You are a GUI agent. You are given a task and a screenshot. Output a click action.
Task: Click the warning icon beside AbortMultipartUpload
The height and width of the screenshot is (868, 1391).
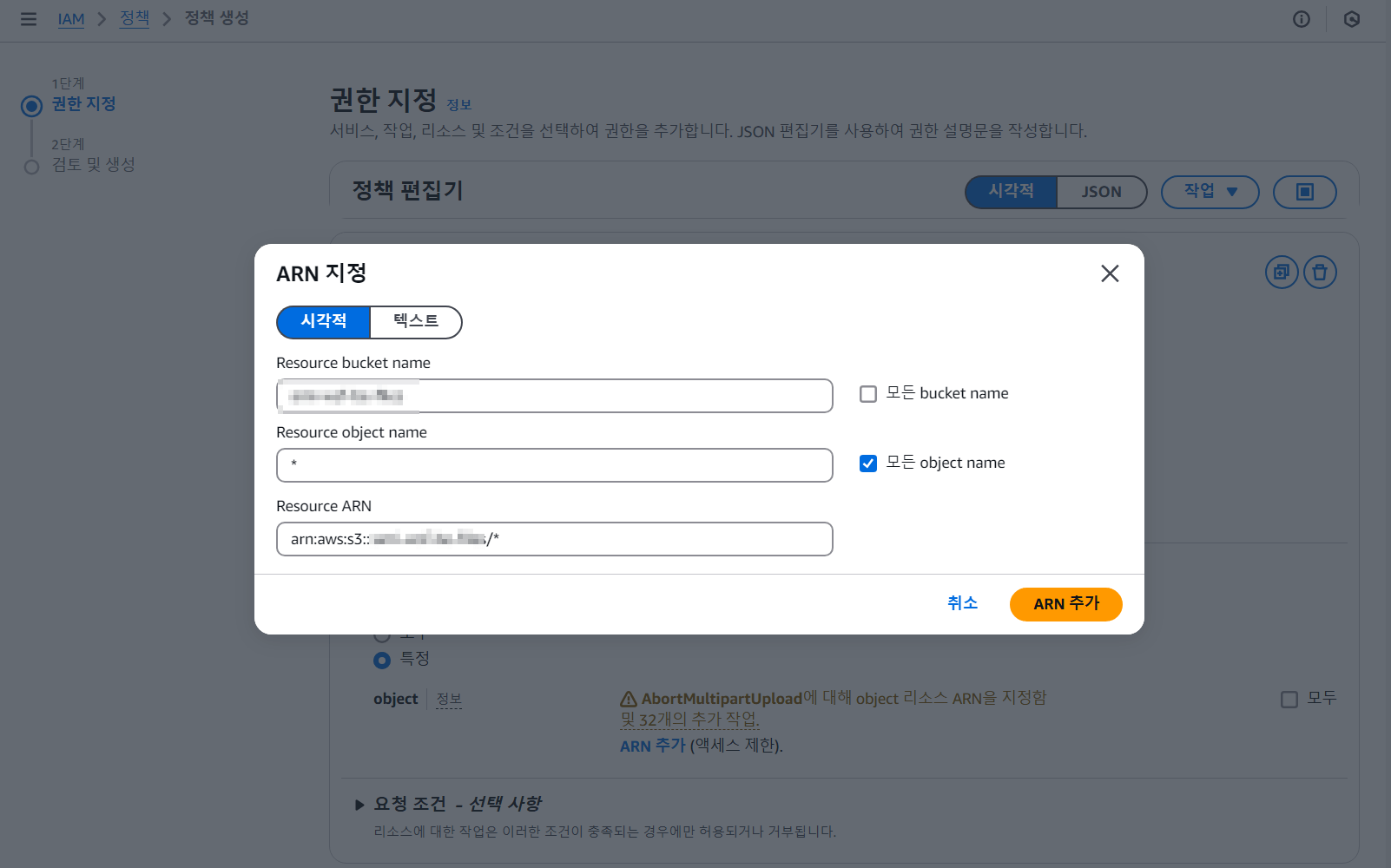pyautogui.click(x=629, y=699)
